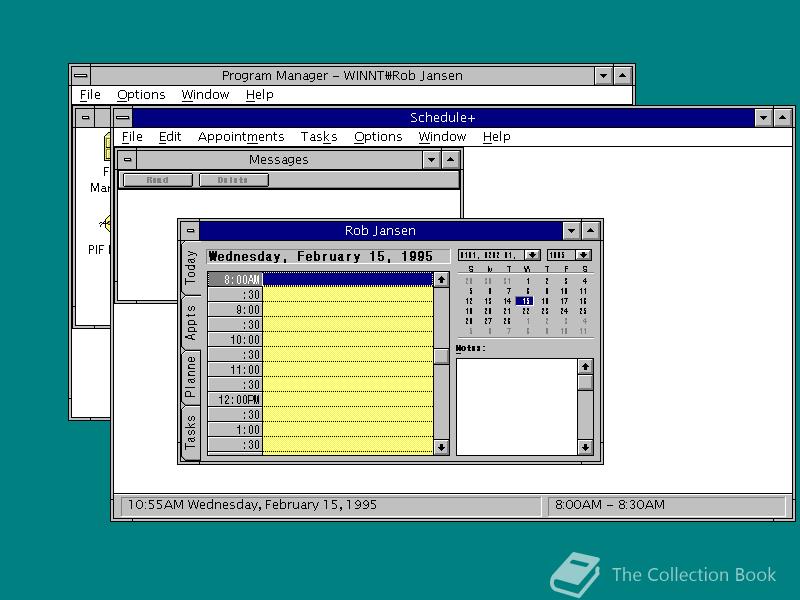The height and width of the screenshot is (600, 800).
Task: Select the 12:00PM yellow appointment slot
Action: 347,399
